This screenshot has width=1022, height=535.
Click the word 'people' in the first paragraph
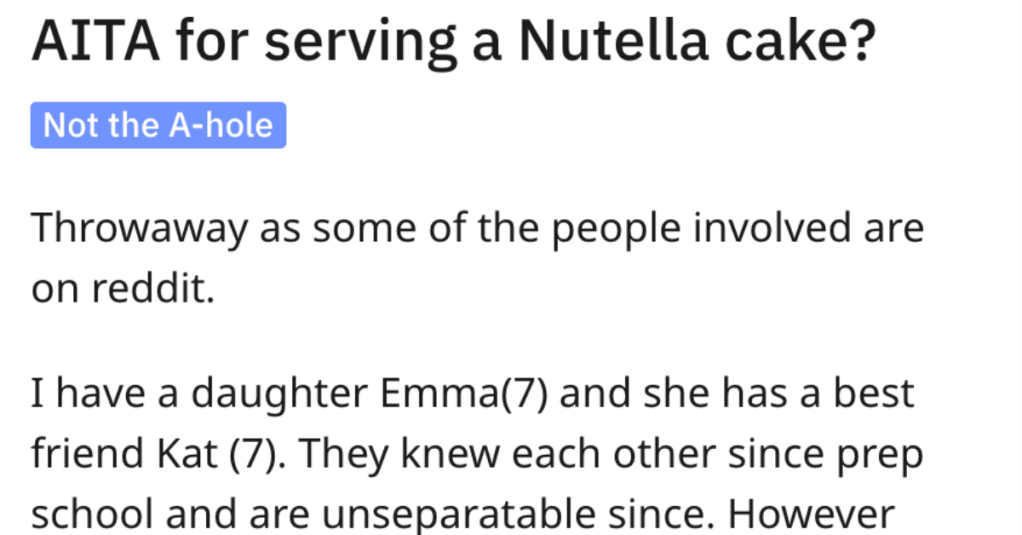(x=616, y=230)
